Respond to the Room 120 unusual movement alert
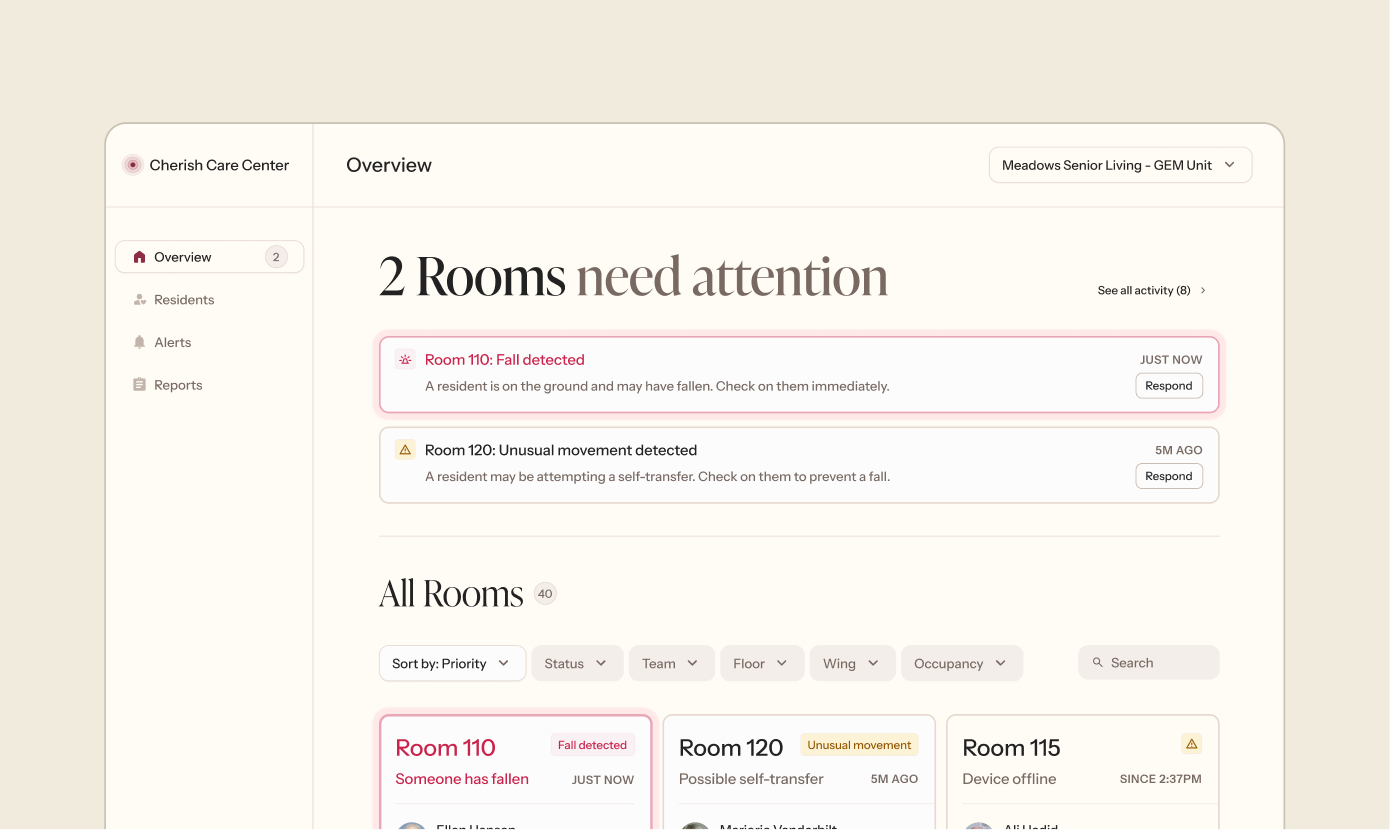 click(1169, 476)
